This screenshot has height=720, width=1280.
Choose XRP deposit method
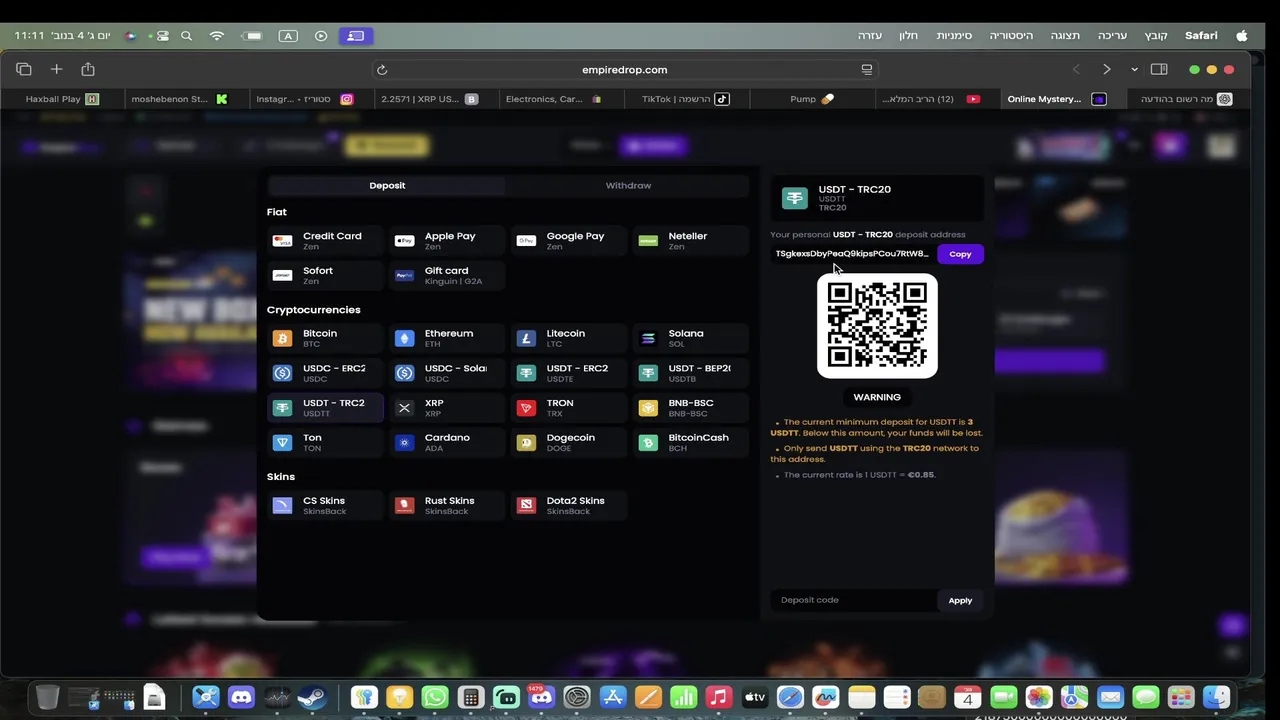[447, 408]
